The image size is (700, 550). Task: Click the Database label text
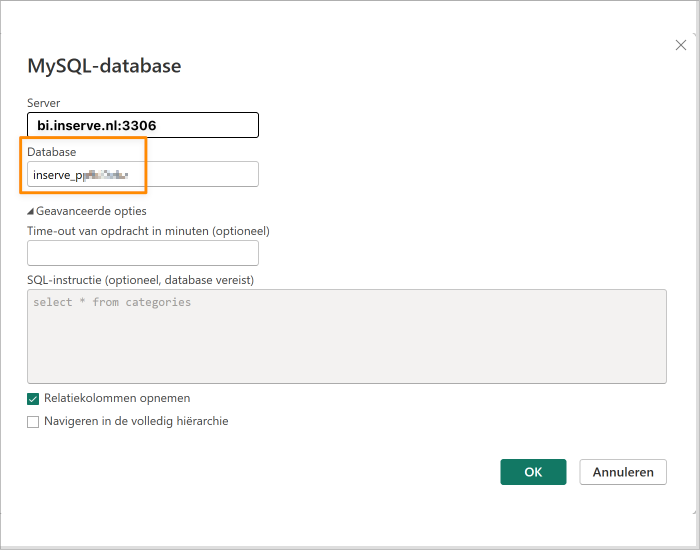51,152
